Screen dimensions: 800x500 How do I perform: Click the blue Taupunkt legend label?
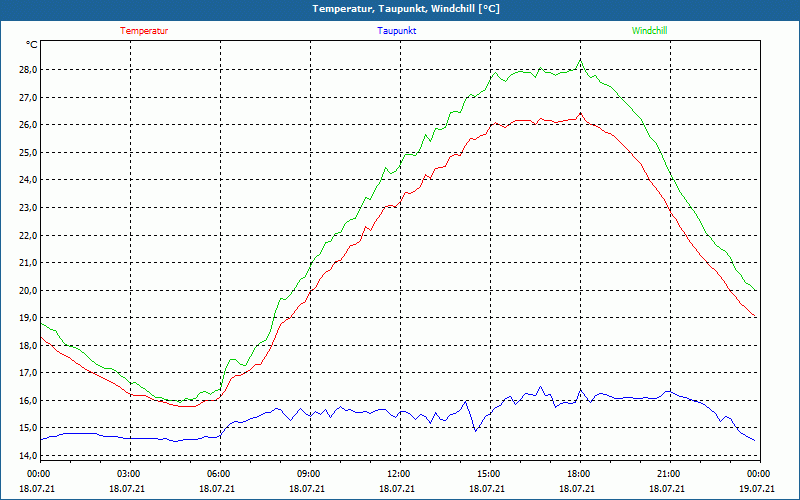click(396, 31)
